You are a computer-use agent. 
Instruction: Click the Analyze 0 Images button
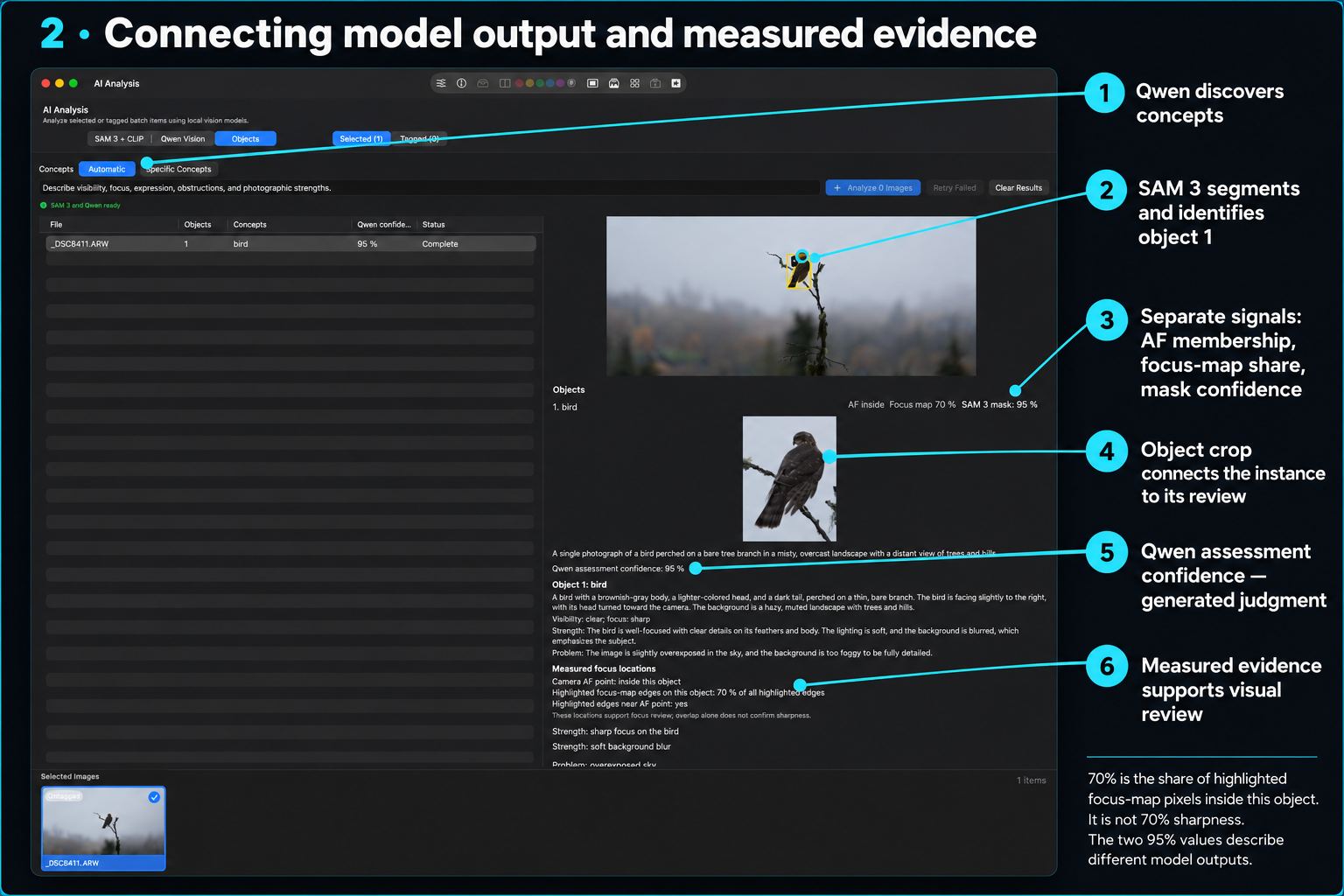click(872, 187)
